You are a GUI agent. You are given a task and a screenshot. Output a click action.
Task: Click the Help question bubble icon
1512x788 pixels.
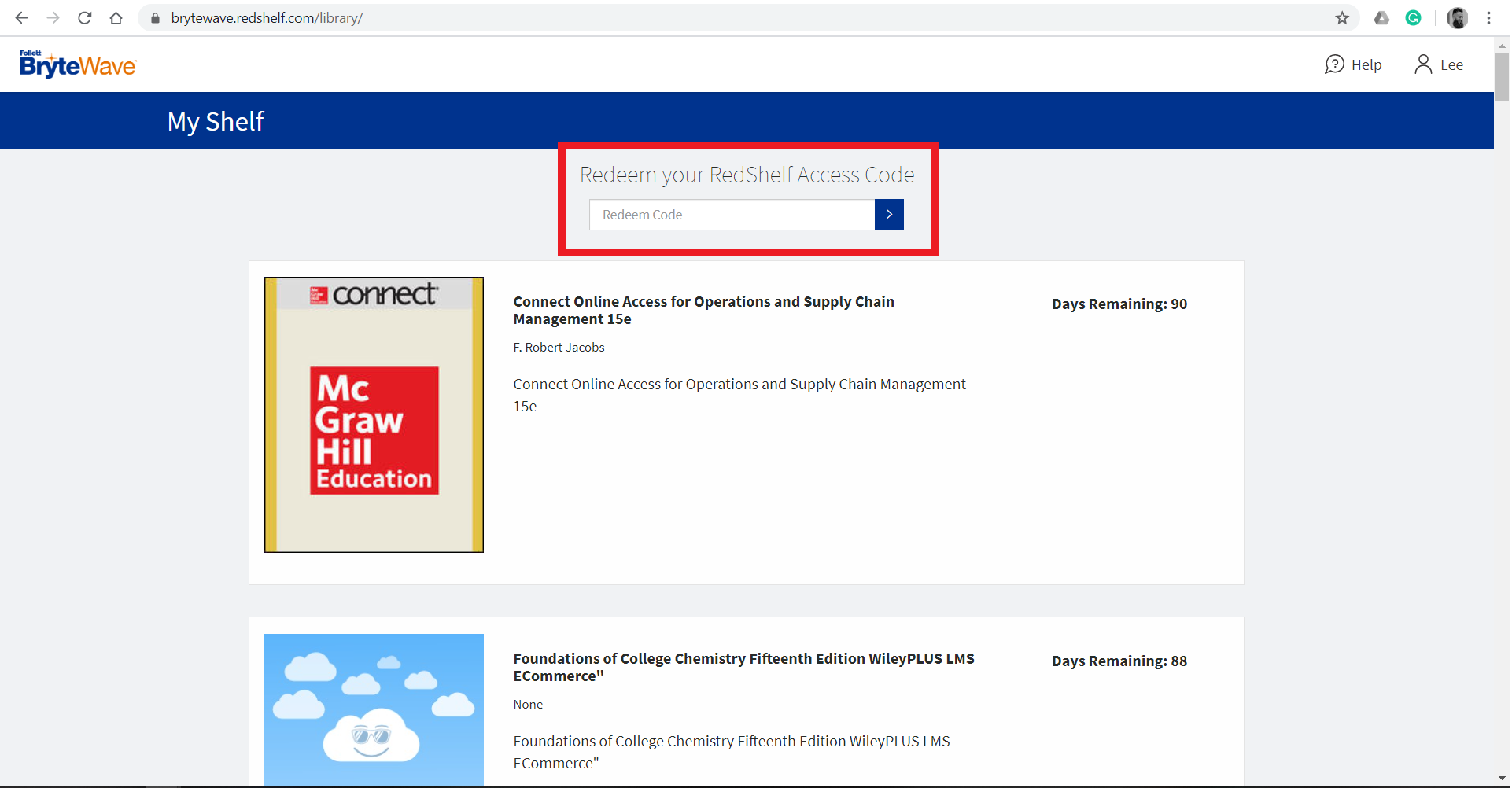click(x=1334, y=64)
